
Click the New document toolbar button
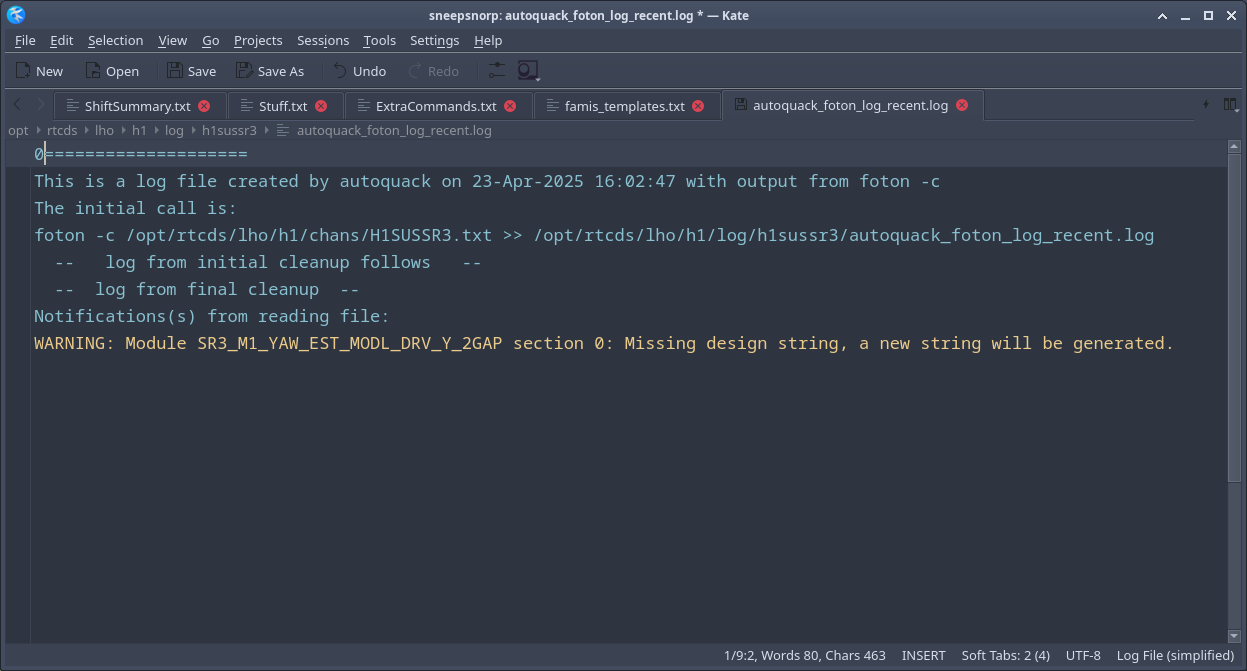pyautogui.click(x=39, y=71)
